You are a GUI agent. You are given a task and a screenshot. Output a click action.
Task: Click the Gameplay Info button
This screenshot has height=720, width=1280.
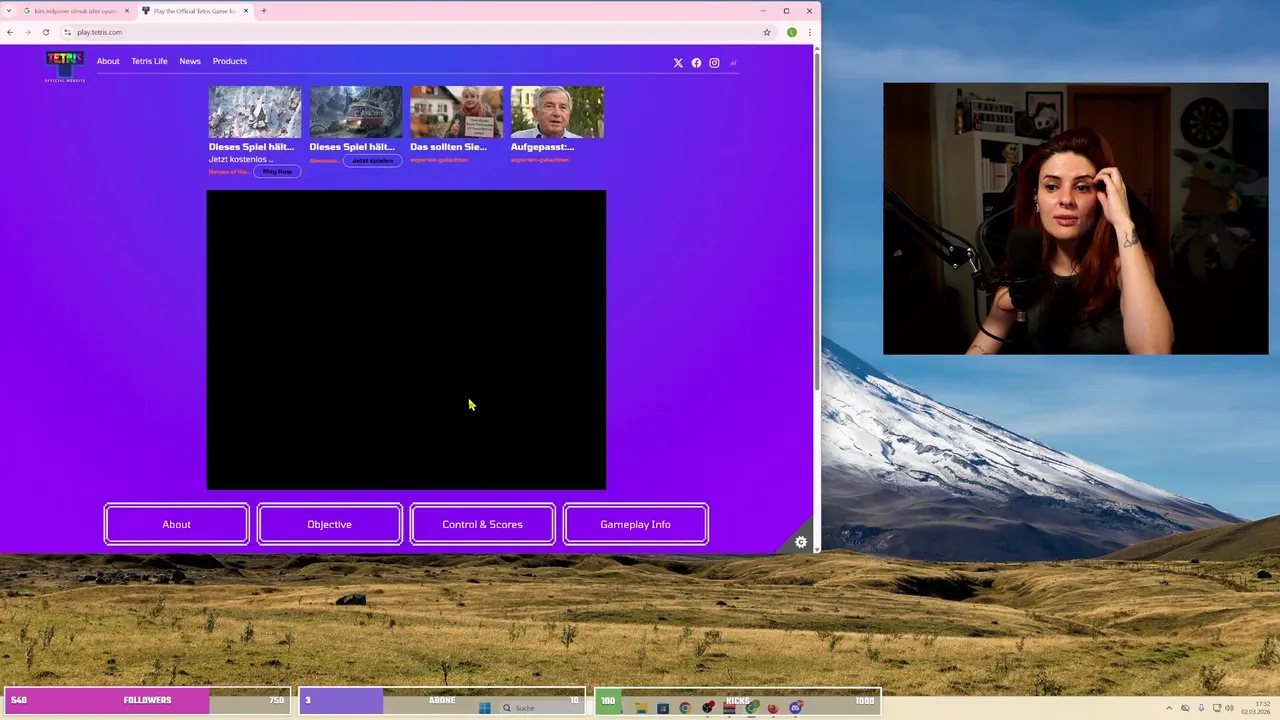(635, 524)
